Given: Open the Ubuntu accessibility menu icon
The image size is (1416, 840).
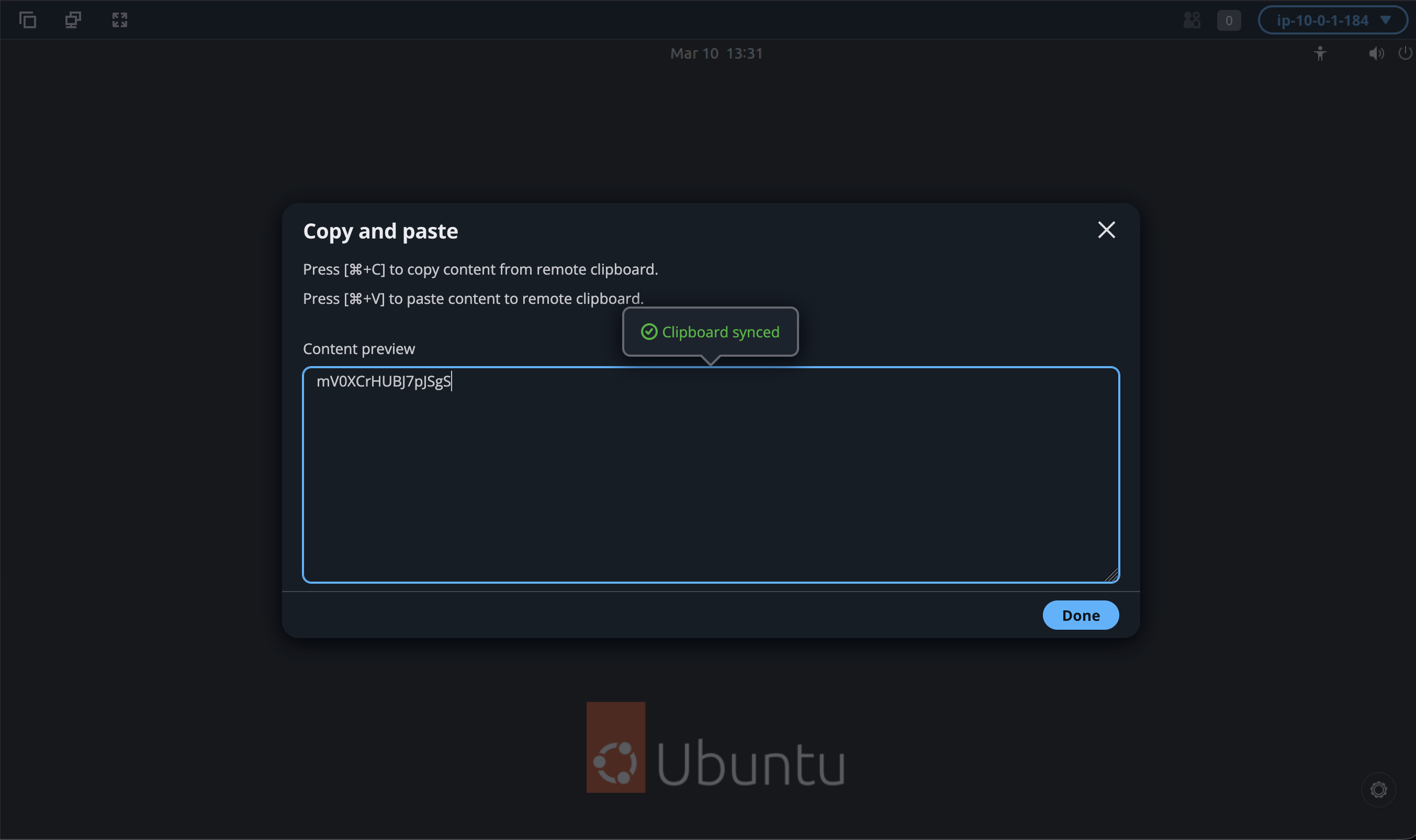Looking at the screenshot, I should pos(1320,54).
